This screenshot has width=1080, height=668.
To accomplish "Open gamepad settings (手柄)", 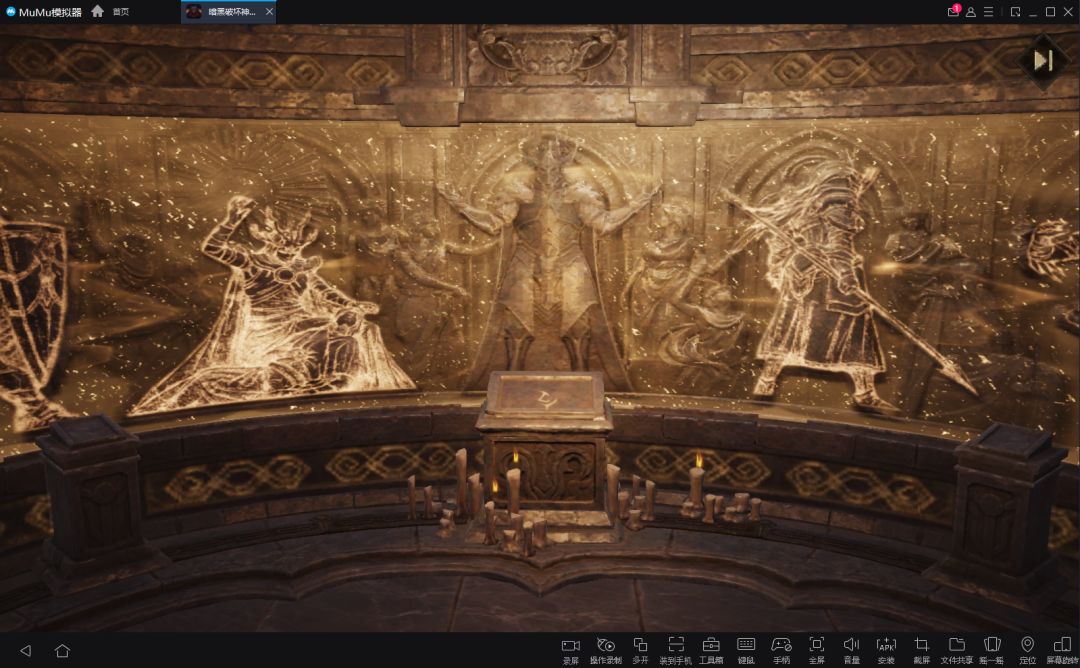I will pyautogui.click(x=781, y=650).
